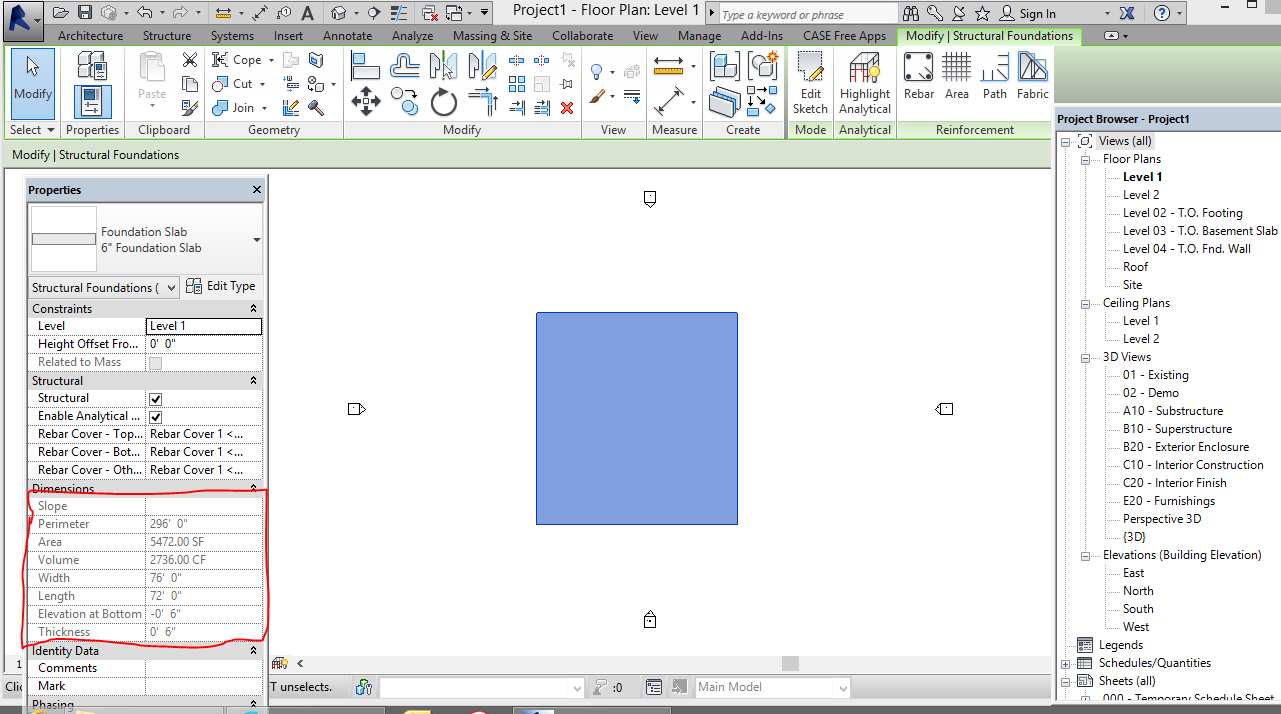
Task: Open the Massing & Site tab
Action: pyautogui.click(x=492, y=35)
